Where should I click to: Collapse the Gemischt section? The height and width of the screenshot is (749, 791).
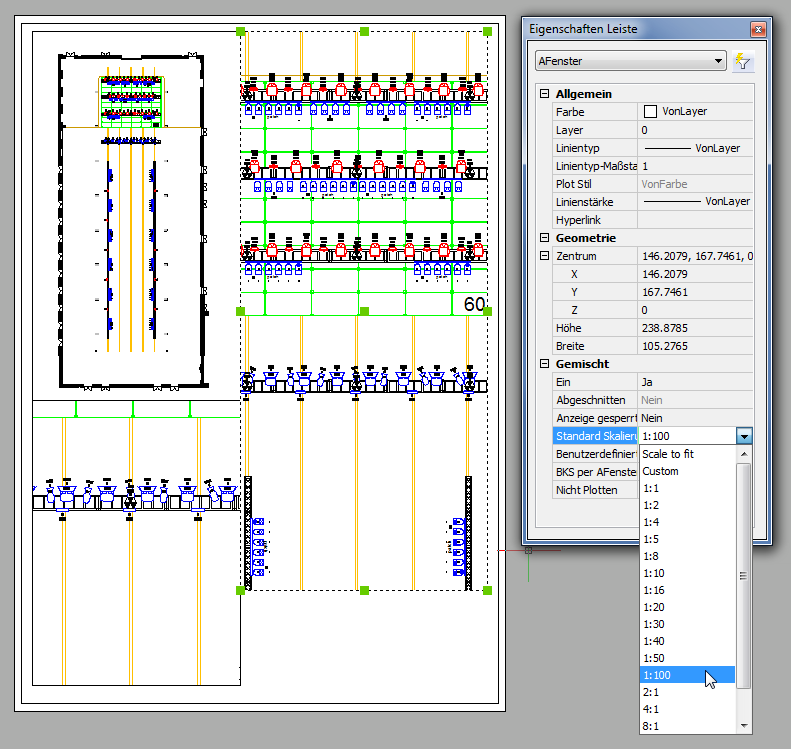545,364
